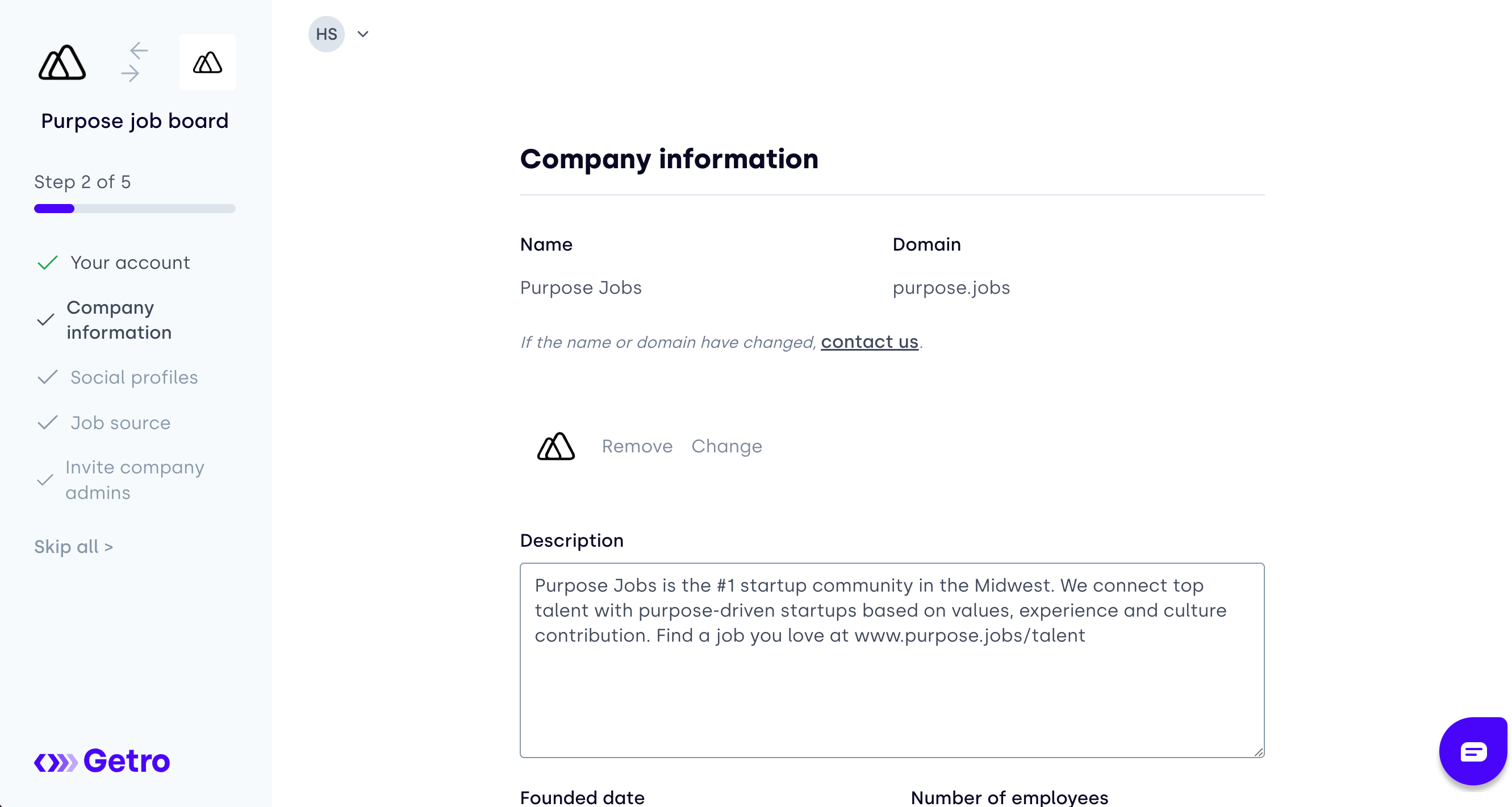
Task: Click the Purpose job board title
Action: [135, 121]
